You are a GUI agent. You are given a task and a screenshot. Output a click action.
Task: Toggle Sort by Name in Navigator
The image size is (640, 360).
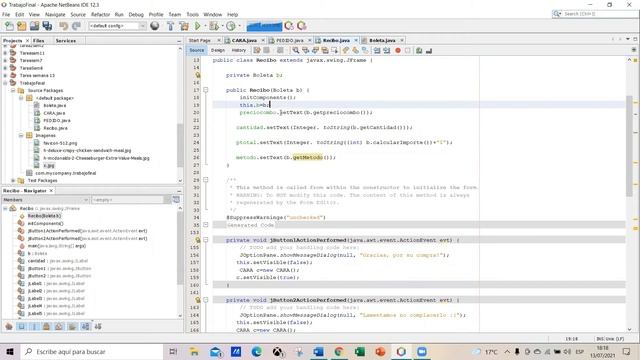pyautogui.click(x=85, y=327)
